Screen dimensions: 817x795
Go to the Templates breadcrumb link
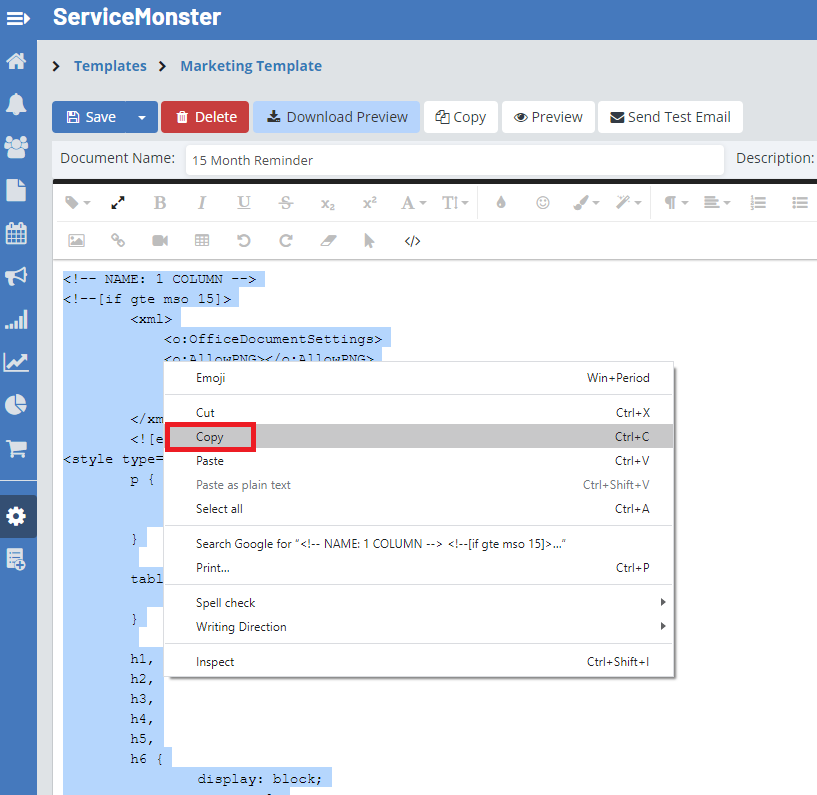[110, 66]
